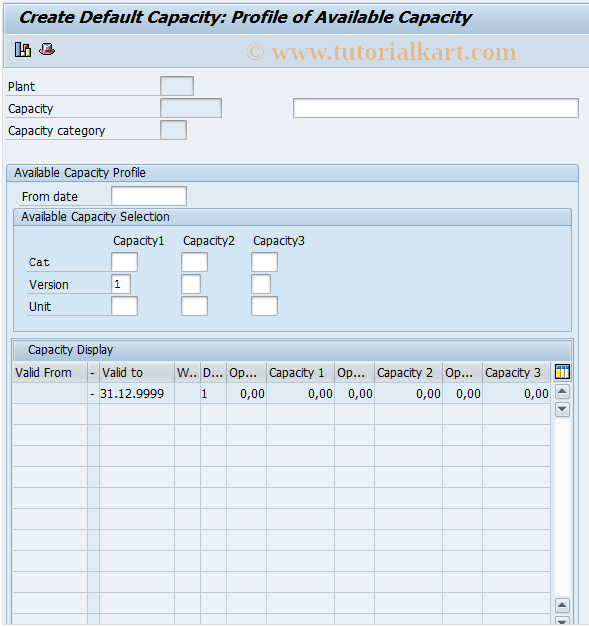Screen dimensions: 589x627
Task: Click the Capacity input field
Action: pyautogui.click(x=191, y=108)
